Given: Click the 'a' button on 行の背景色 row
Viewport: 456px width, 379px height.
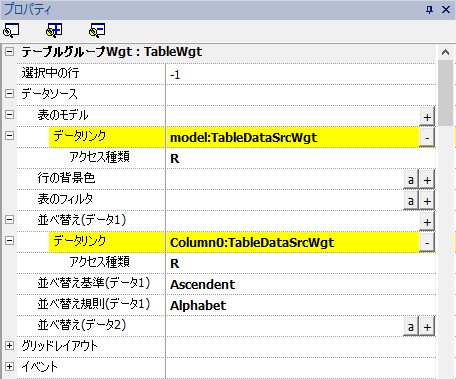Looking at the screenshot, I should (411, 180).
